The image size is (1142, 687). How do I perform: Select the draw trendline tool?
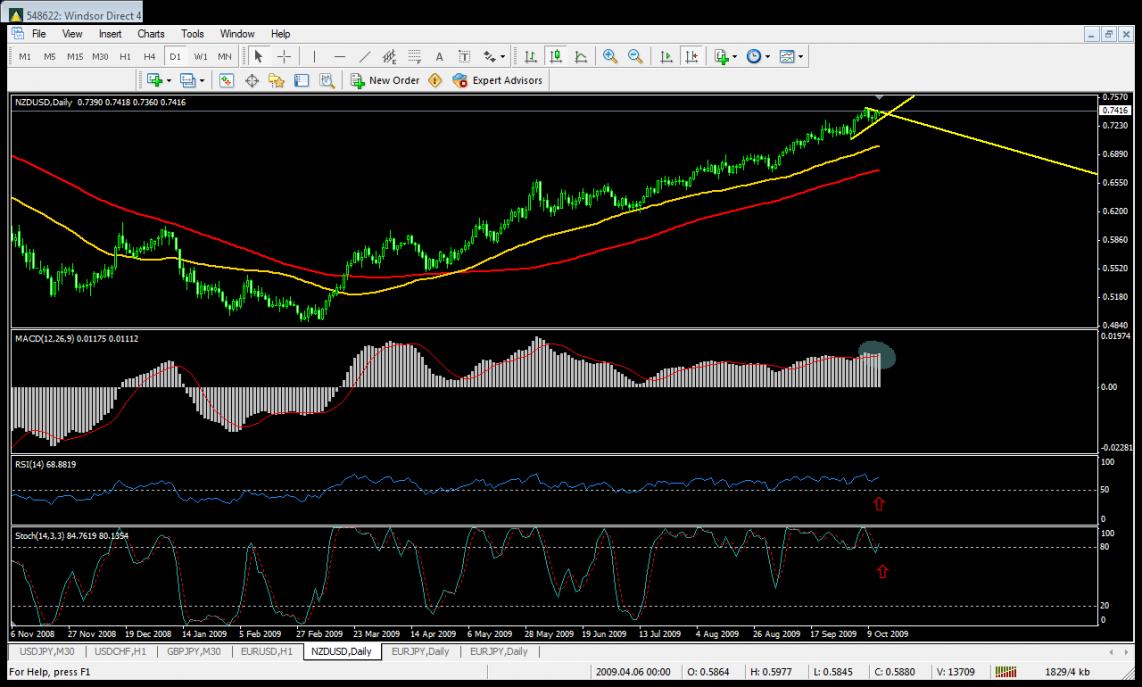[365, 57]
